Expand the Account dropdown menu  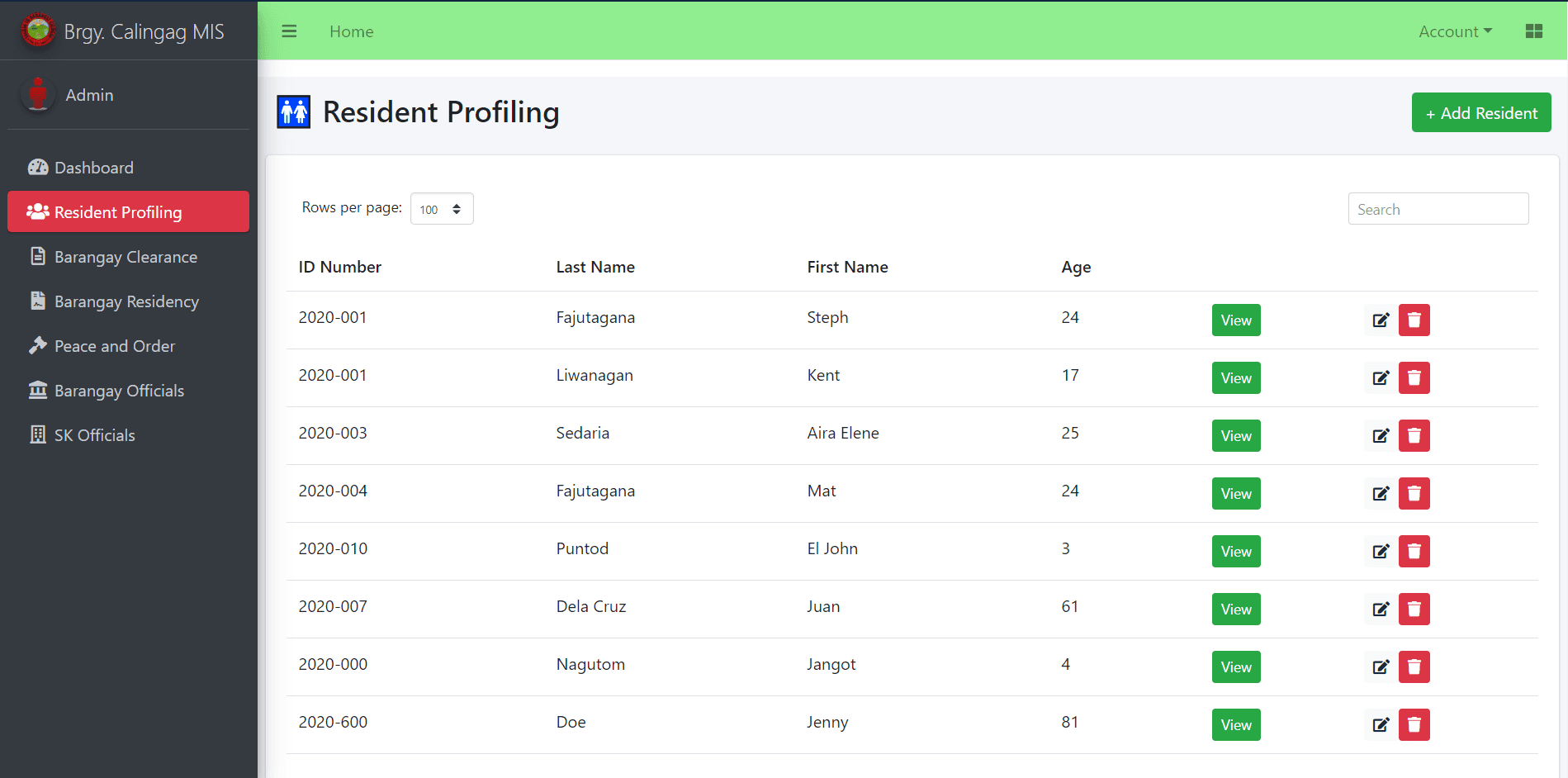[x=1454, y=31]
